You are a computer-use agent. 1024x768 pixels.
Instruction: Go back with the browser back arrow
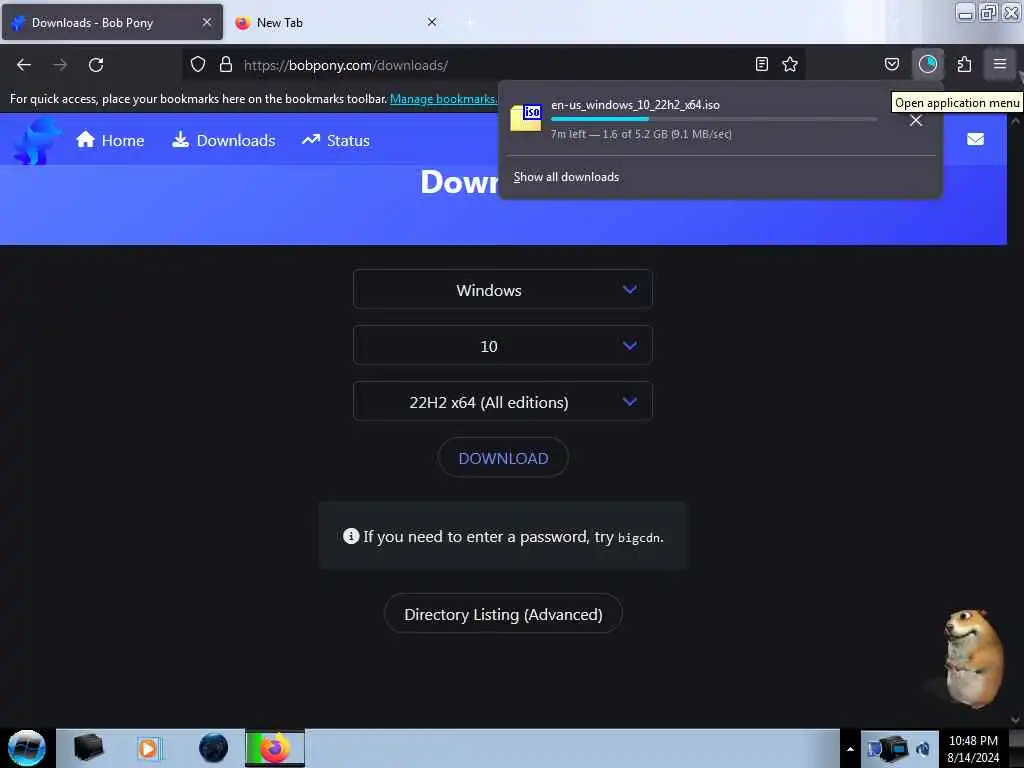click(24, 65)
